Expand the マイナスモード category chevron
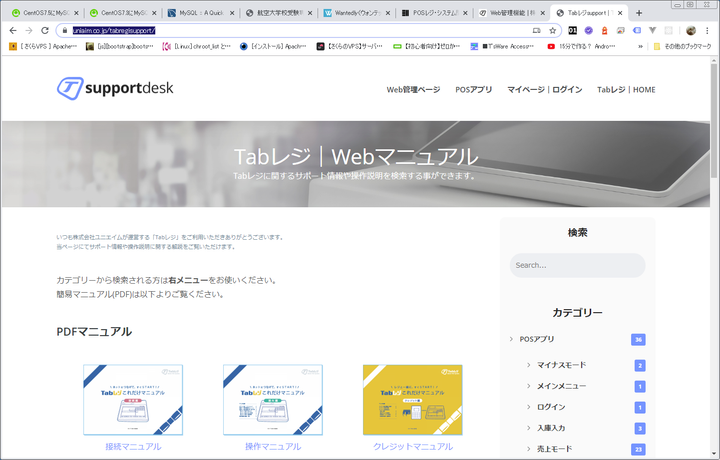 point(529,365)
